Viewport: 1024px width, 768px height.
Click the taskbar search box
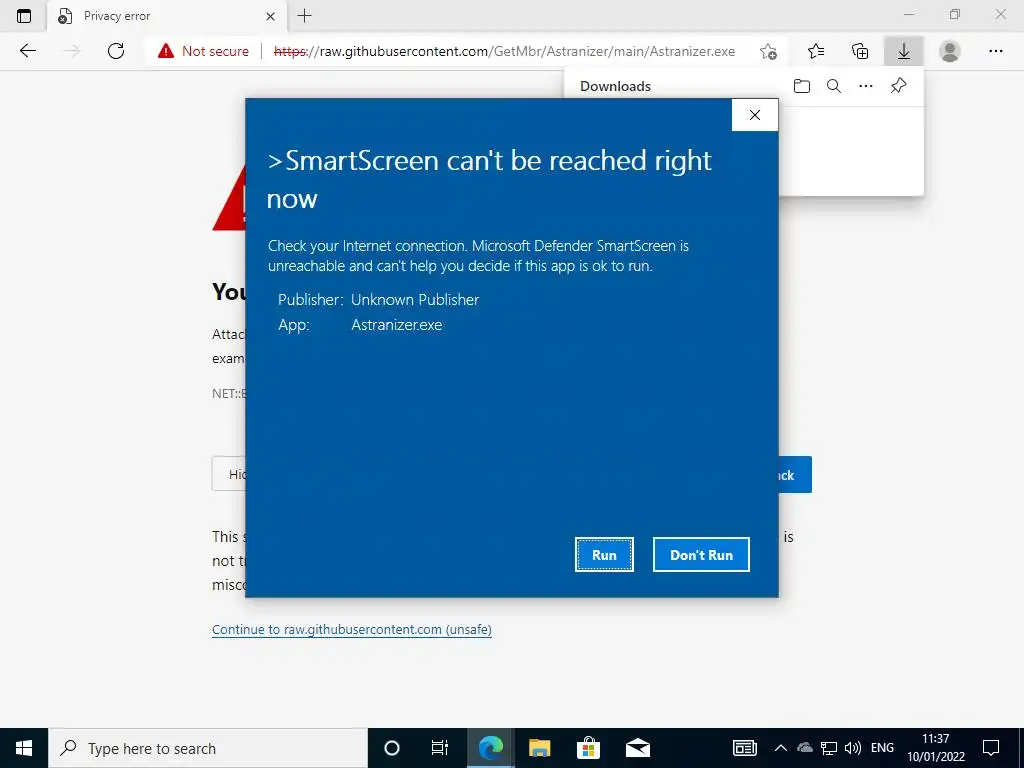(208, 748)
